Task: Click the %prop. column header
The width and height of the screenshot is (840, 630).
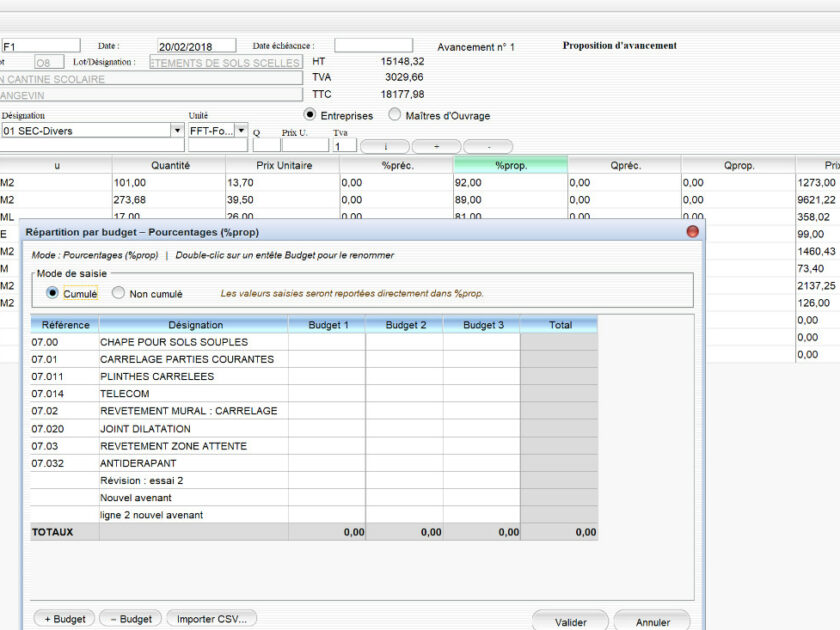Action: click(511, 165)
